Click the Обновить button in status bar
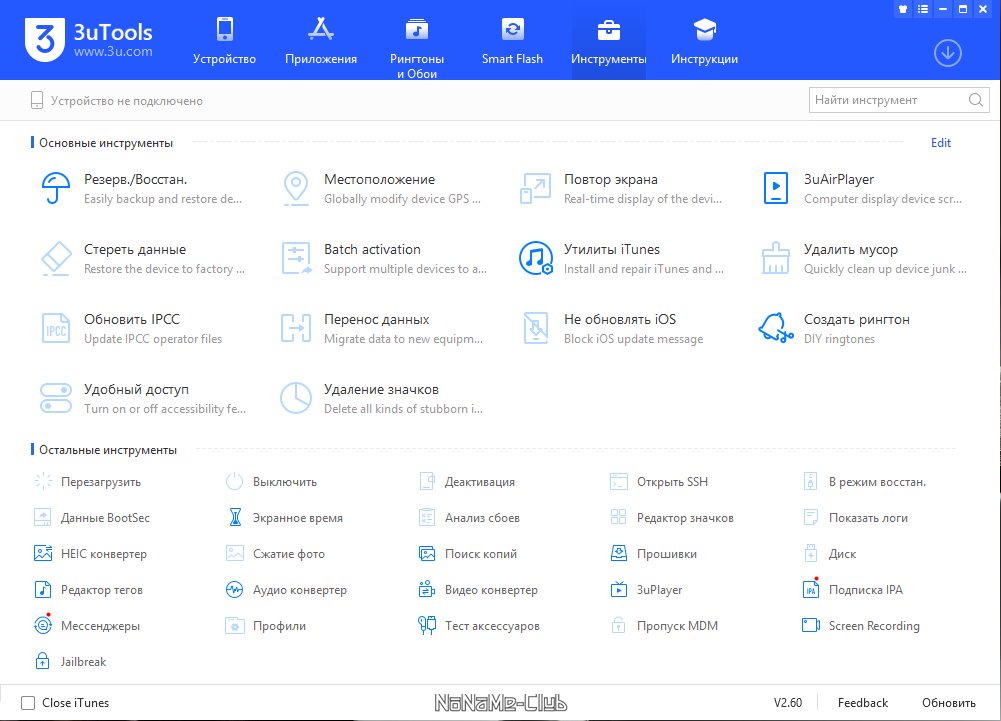The width and height of the screenshot is (1001, 721). click(x=949, y=703)
